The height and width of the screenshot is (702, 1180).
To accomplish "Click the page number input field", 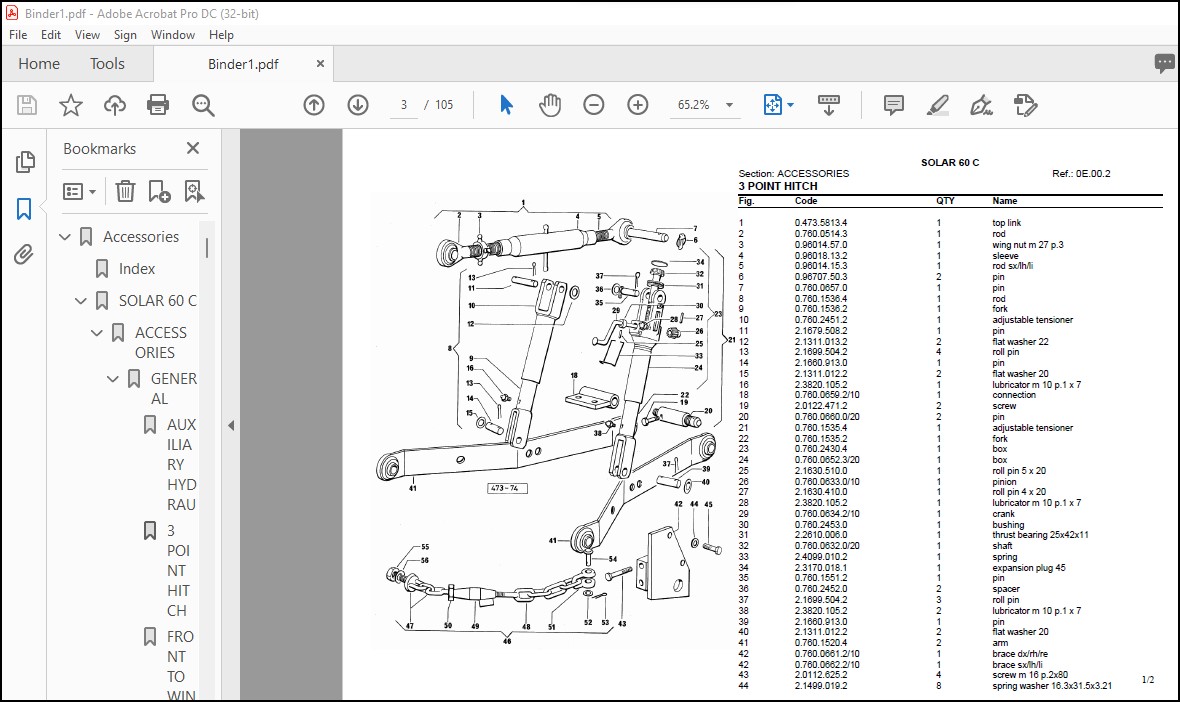I will (404, 105).
